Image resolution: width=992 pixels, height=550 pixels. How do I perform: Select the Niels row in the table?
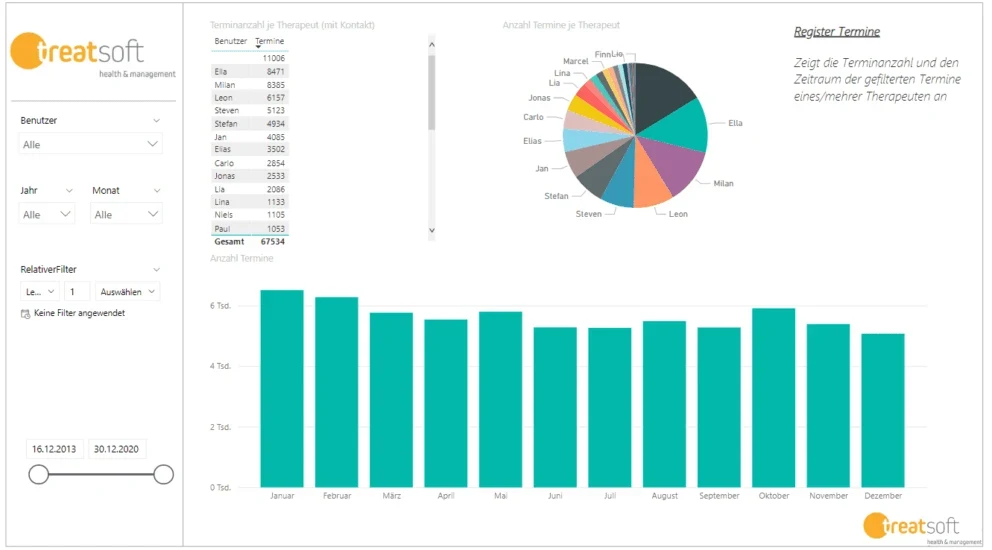pyautogui.click(x=249, y=215)
